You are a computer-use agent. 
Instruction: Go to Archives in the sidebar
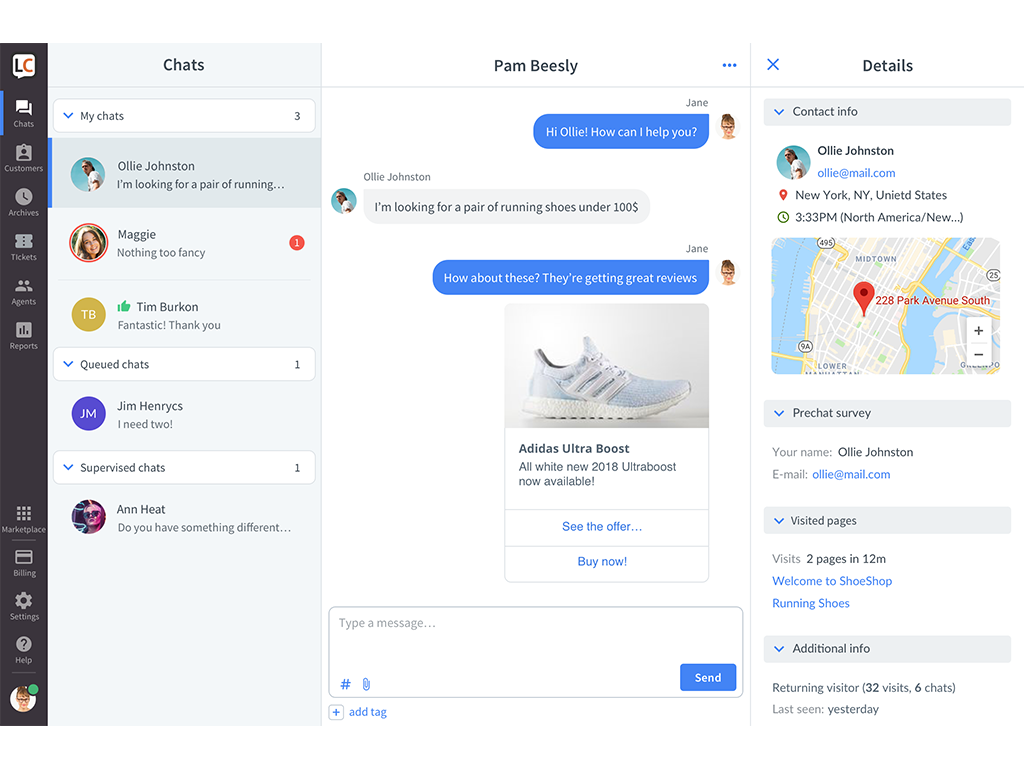(23, 201)
